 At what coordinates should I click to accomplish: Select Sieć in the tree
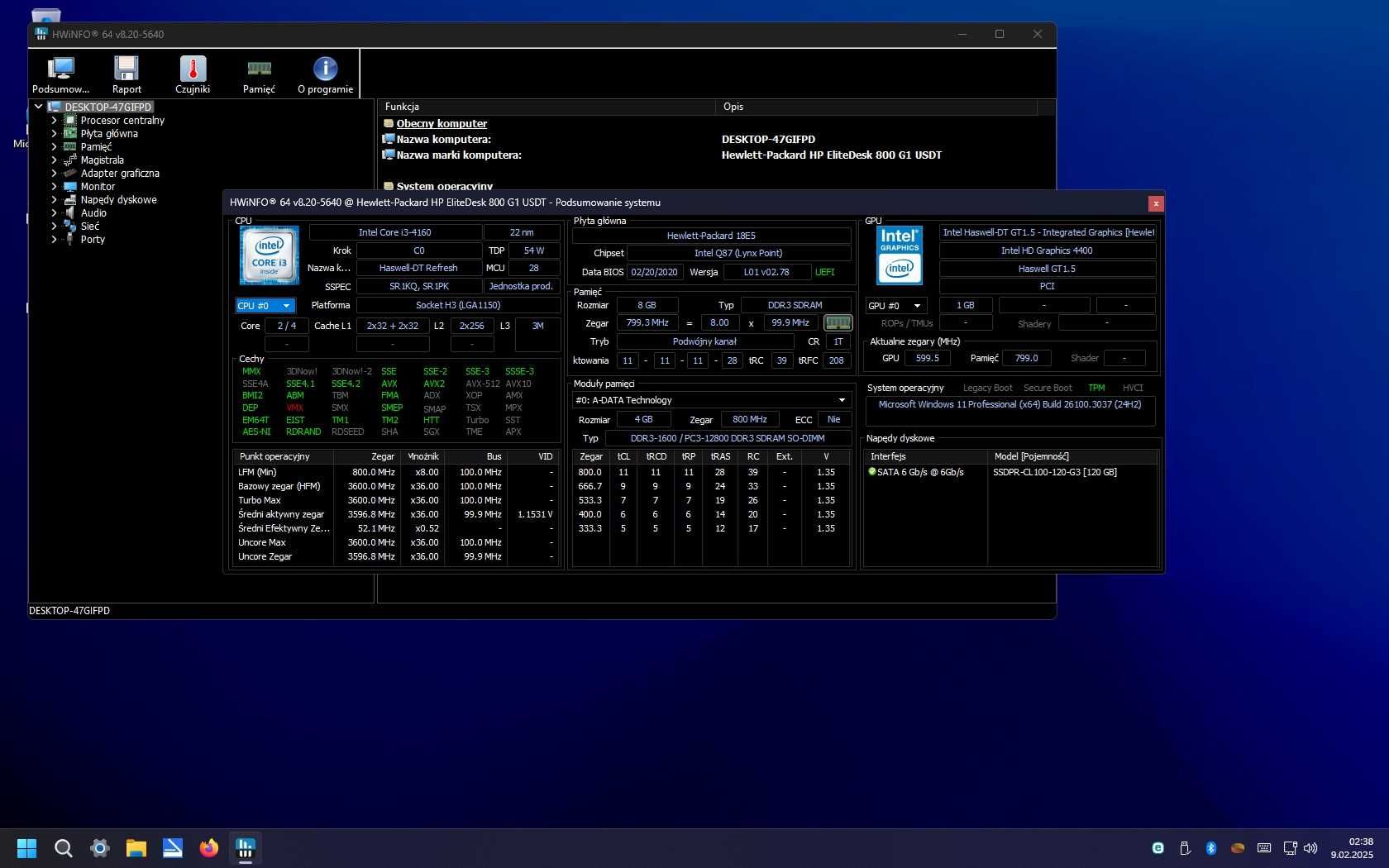pos(89,226)
